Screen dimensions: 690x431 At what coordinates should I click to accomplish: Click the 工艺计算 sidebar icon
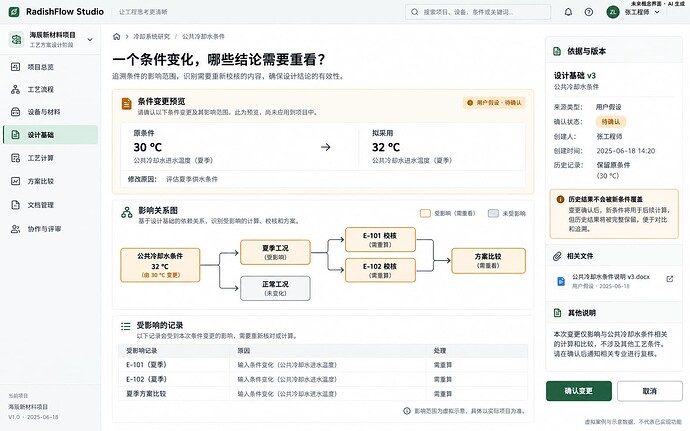pos(15,158)
